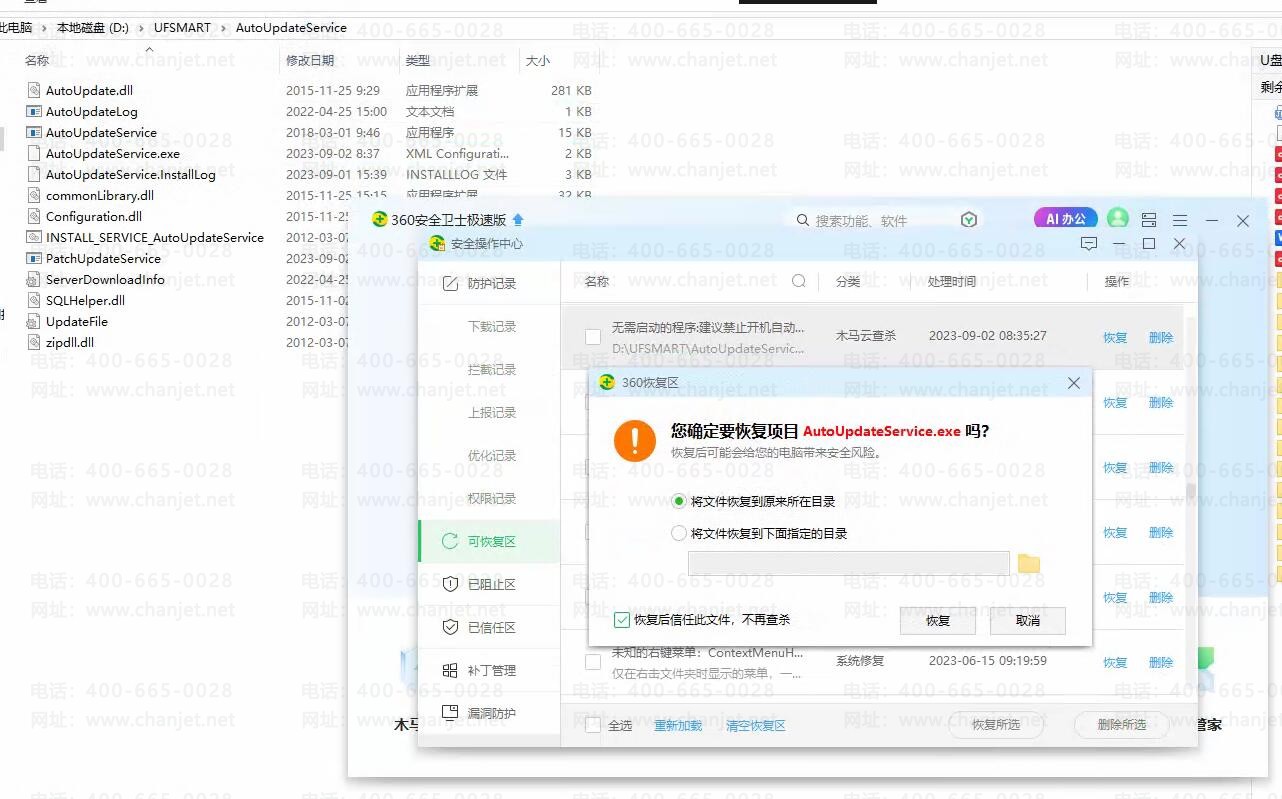Open the green user avatar icon
Image resolution: width=1282 pixels, height=799 pixels.
pyautogui.click(x=1118, y=219)
